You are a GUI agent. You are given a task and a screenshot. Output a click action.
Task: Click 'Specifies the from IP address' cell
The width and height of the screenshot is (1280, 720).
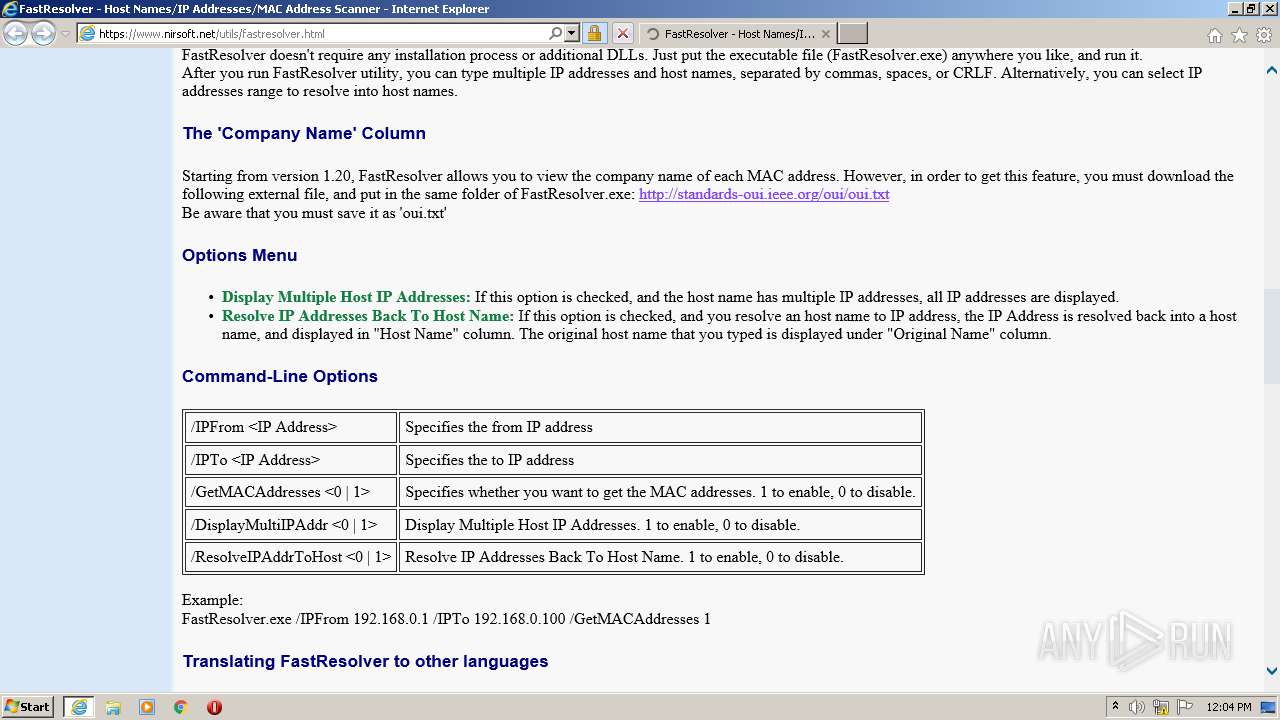tap(660, 427)
